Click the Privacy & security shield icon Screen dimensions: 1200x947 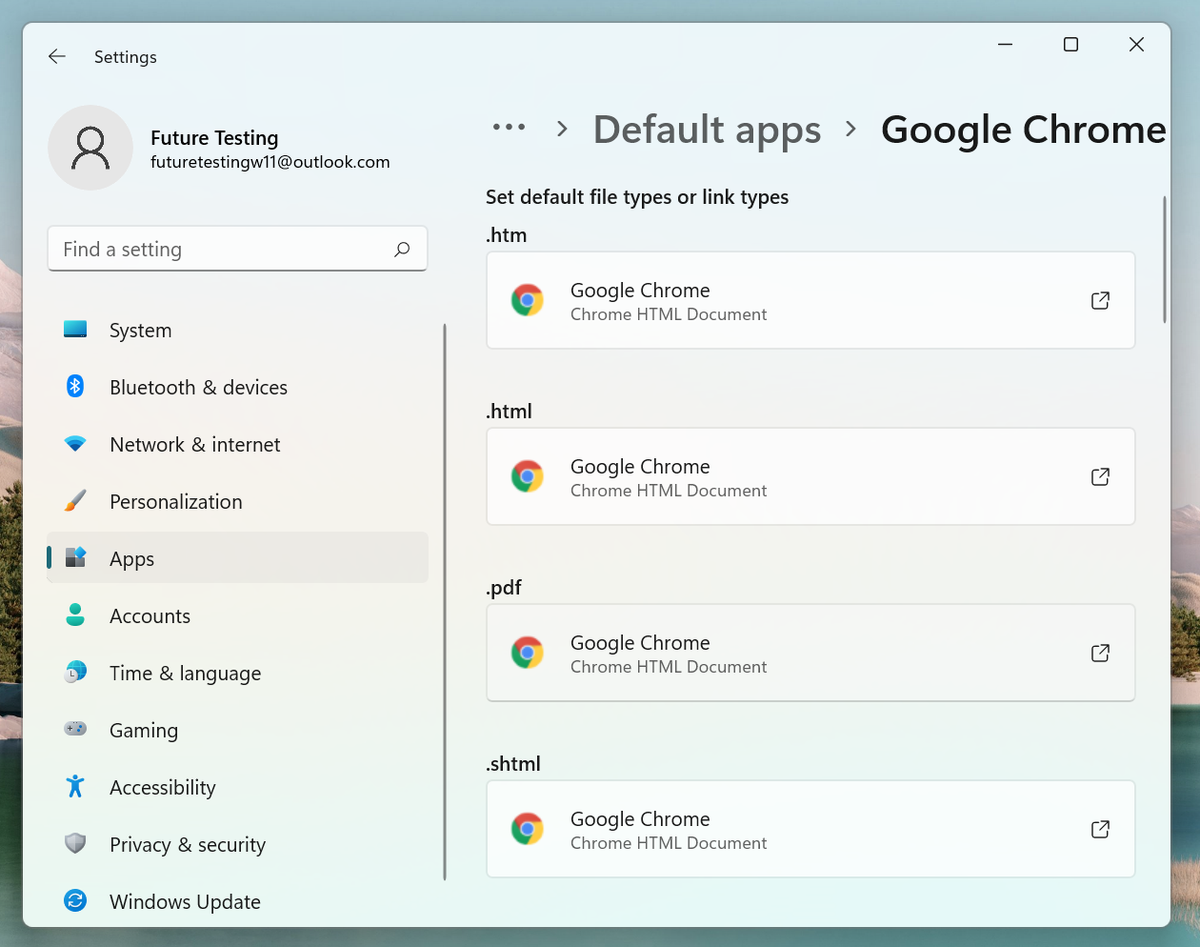pyautogui.click(x=75, y=844)
